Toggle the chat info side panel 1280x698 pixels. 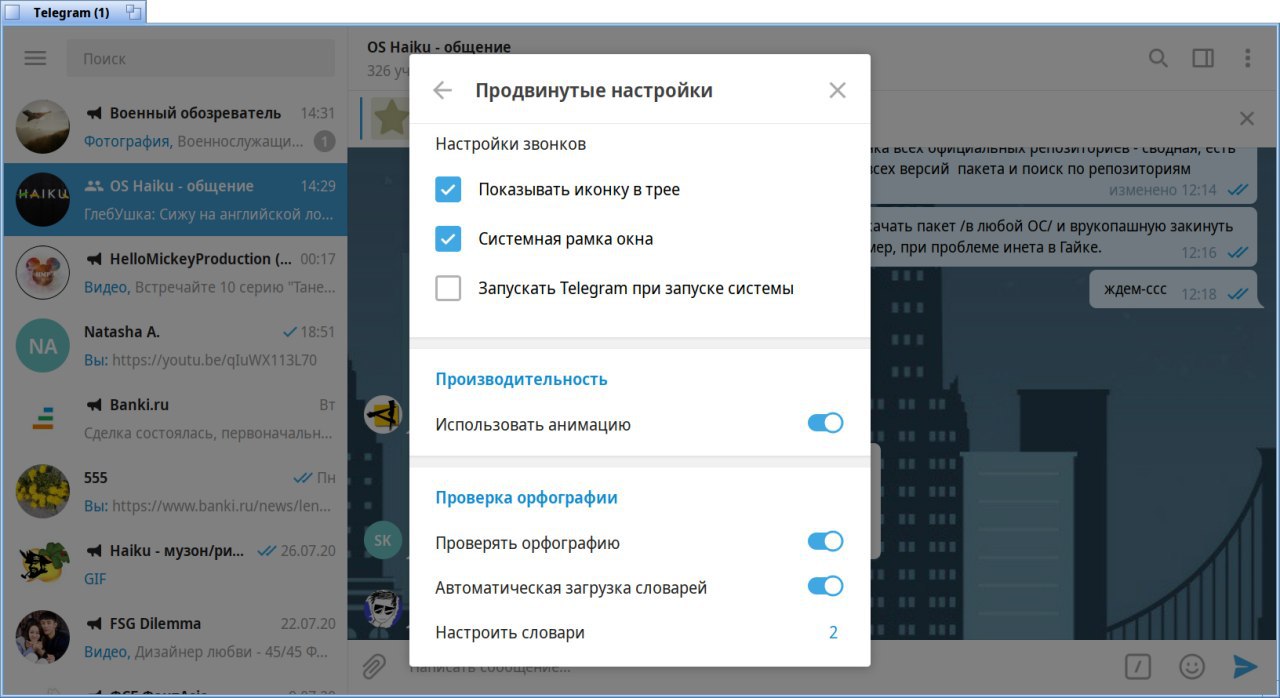point(1203,58)
